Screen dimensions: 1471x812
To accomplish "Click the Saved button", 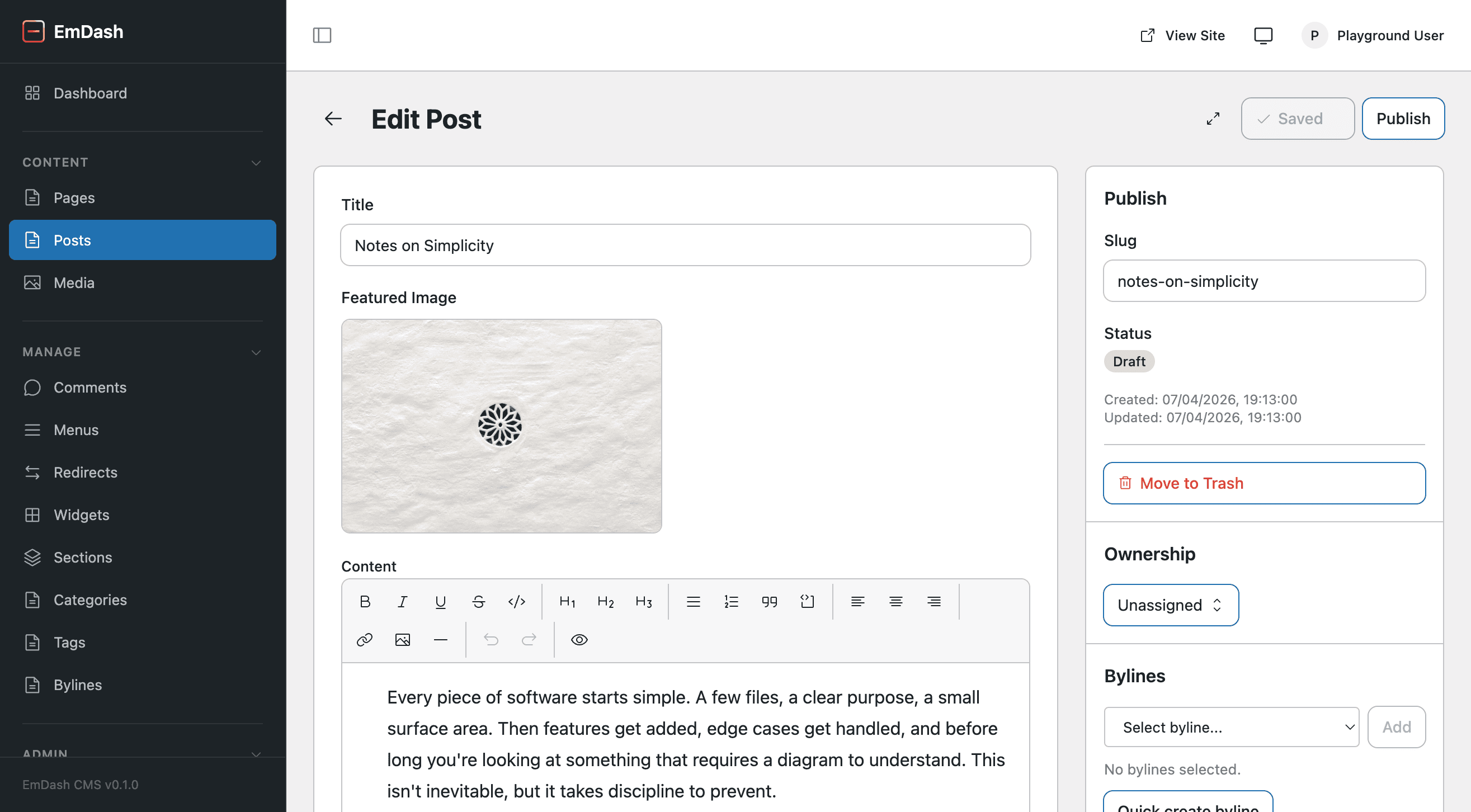I will [x=1298, y=118].
